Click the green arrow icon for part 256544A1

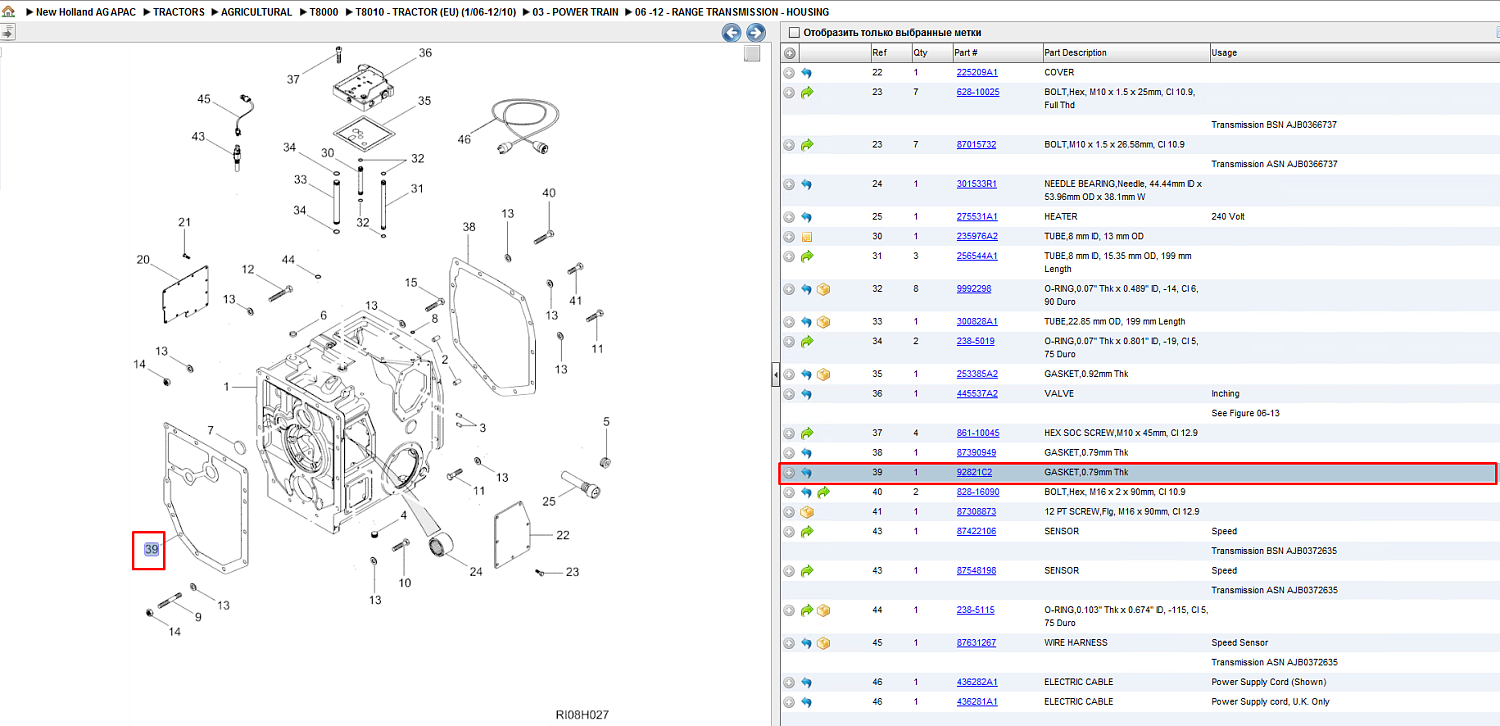807,256
